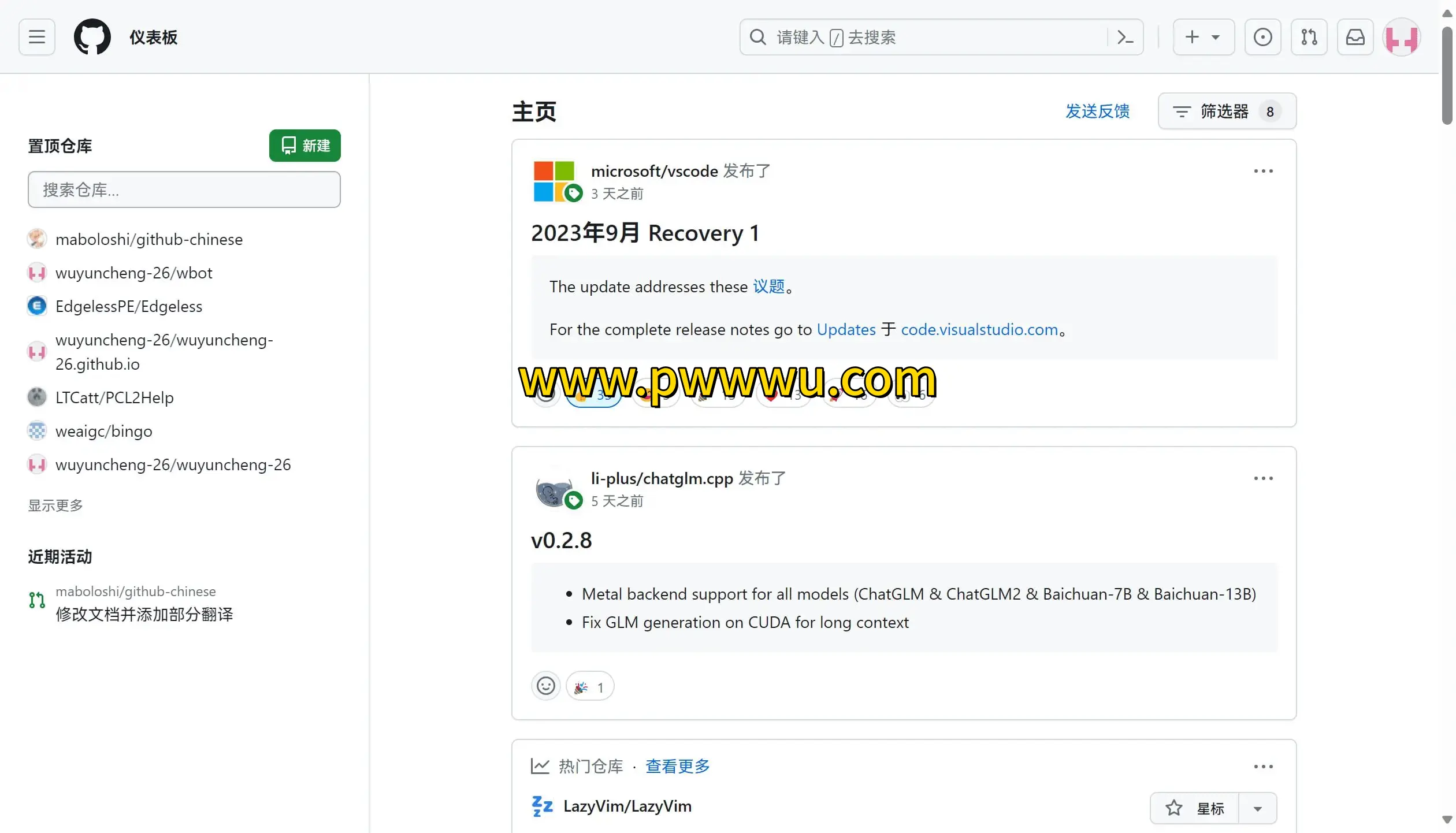Click the issues icon in the top bar
The height and width of the screenshot is (833, 1456).
click(1263, 36)
